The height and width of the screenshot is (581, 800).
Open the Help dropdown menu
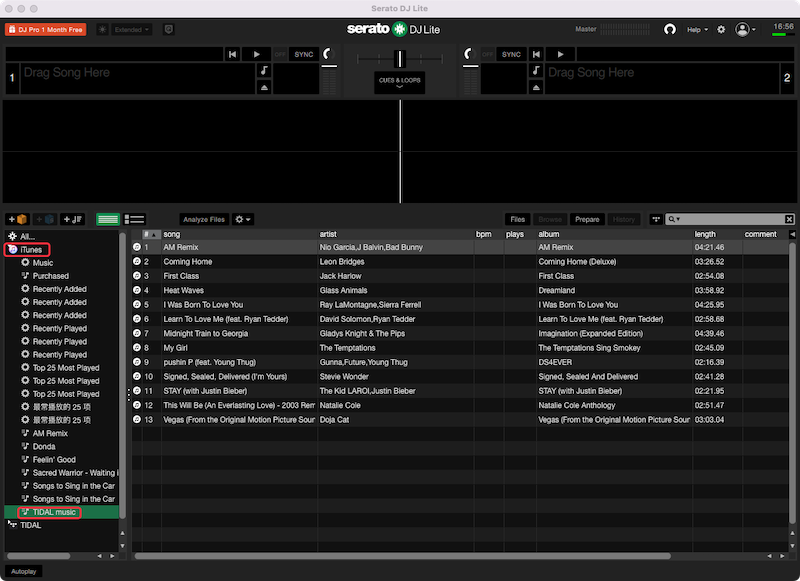click(698, 30)
